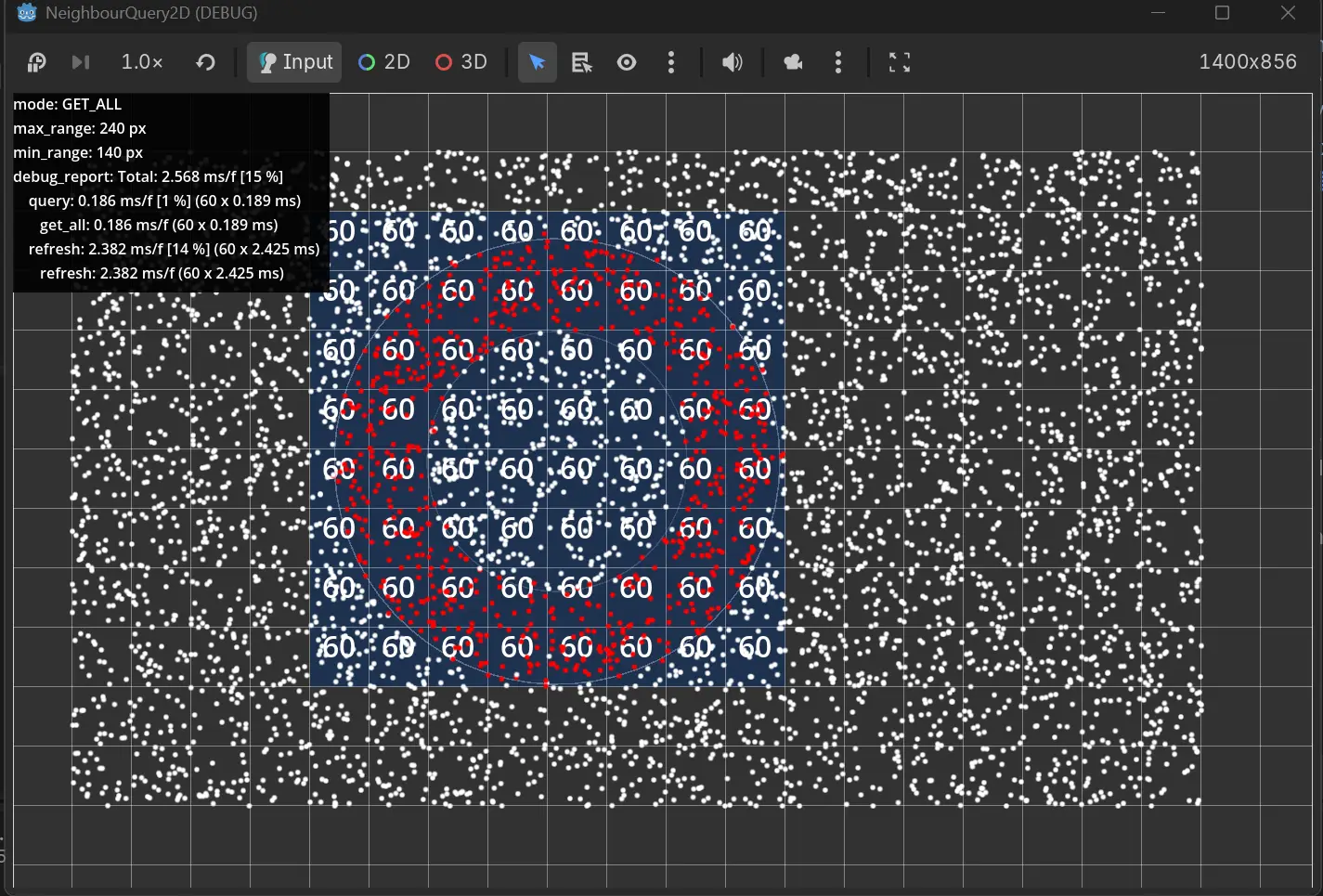Open the 1.0× game speed dropdown
The height and width of the screenshot is (896, 1323).
142,62
